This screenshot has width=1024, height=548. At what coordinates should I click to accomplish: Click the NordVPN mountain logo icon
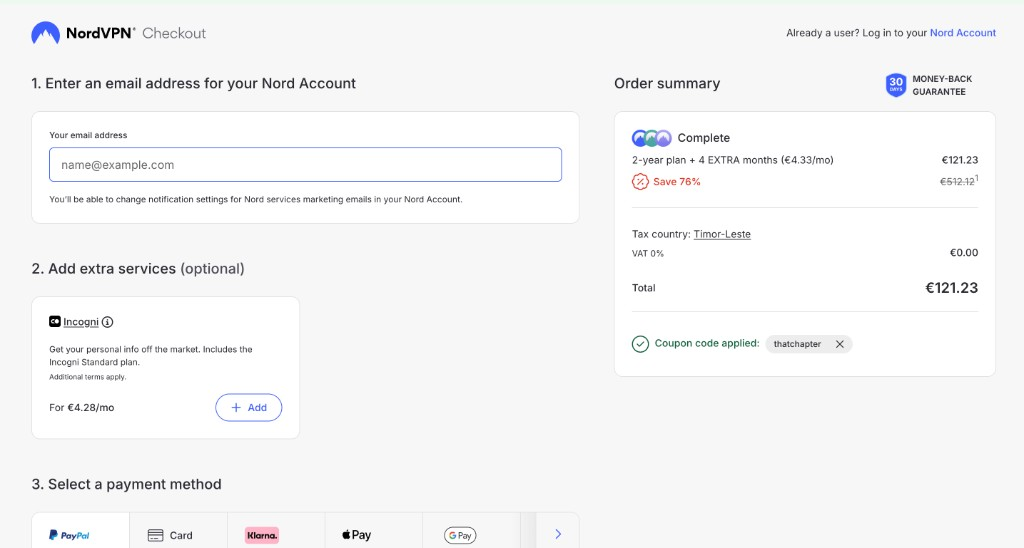point(46,33)
